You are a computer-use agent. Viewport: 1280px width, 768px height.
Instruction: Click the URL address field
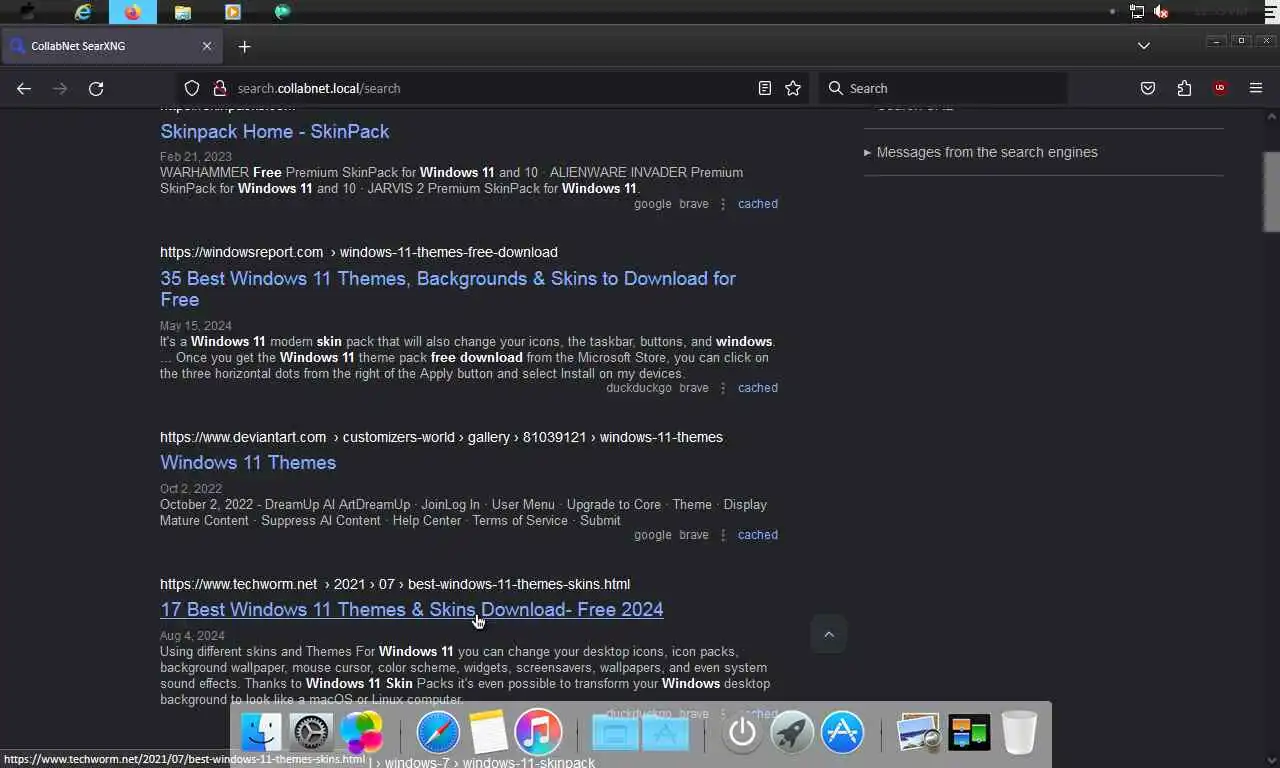pos(490,88)
